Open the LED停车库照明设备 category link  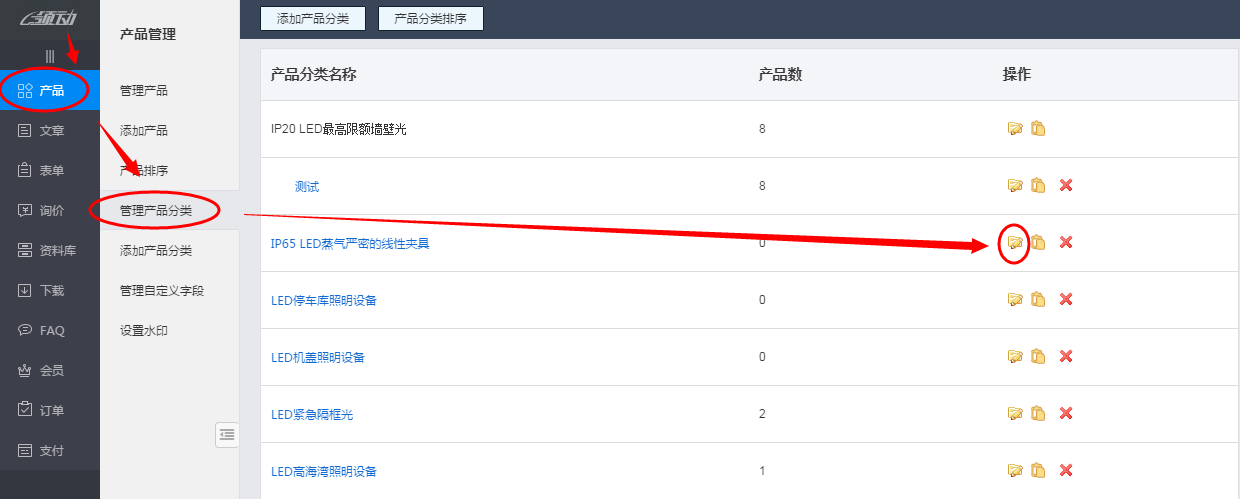pos(324,300)
